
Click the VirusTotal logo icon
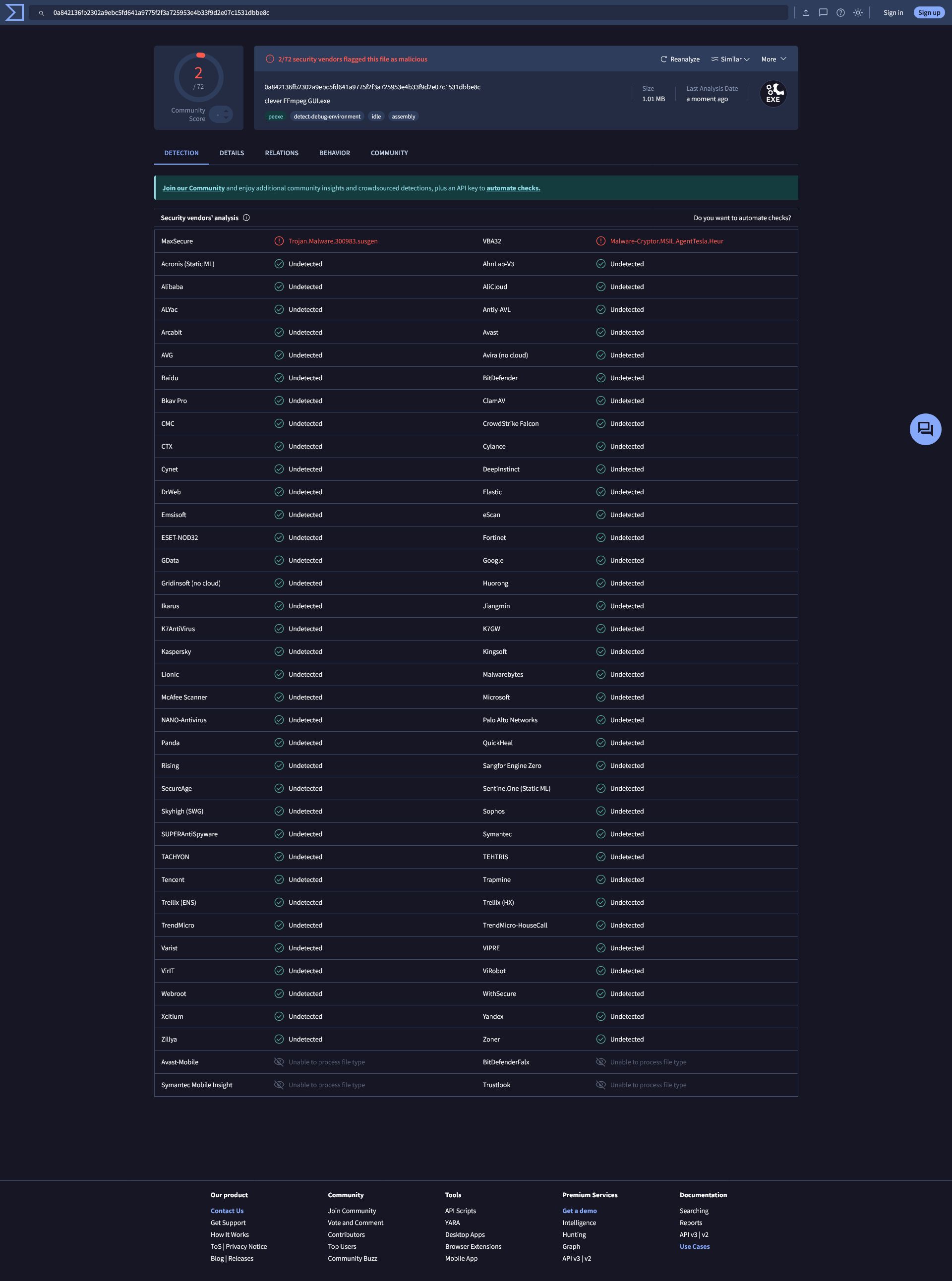(x=14, y=12)
